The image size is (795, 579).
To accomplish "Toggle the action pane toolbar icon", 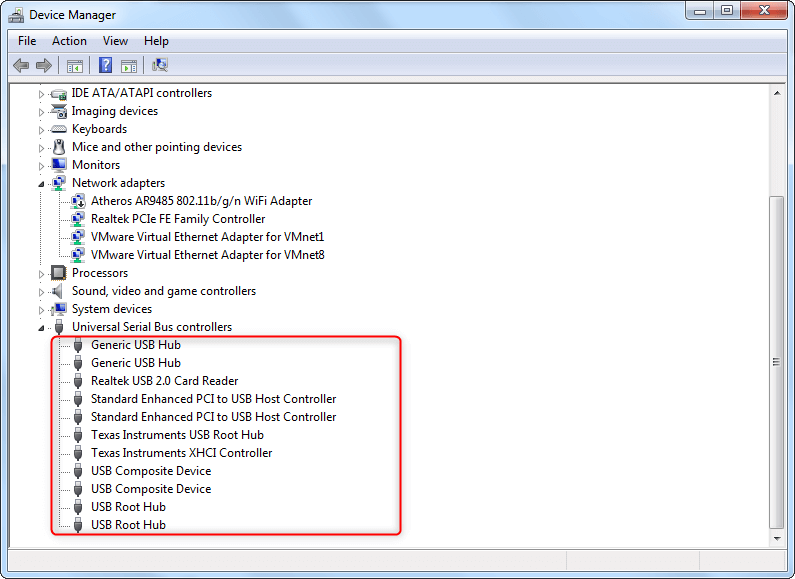I will point(129,65).
